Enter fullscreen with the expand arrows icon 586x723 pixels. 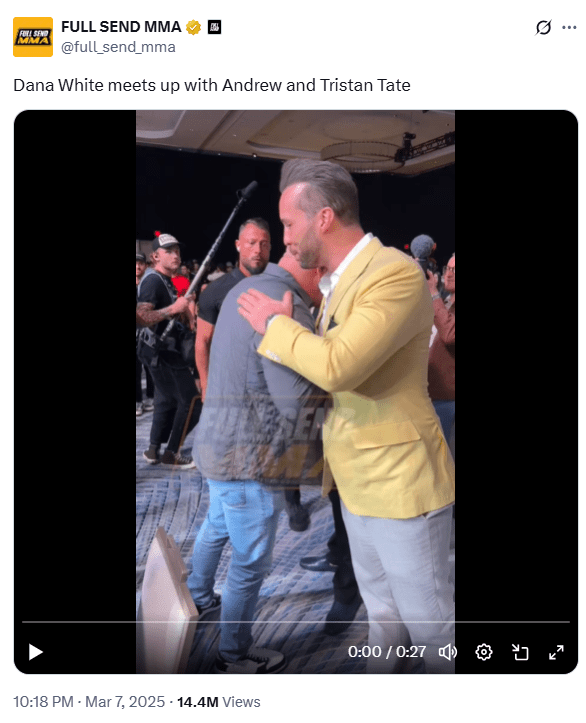[x=556, y=652]
